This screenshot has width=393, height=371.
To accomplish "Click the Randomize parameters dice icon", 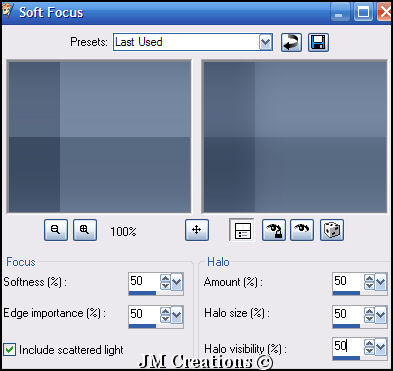I will click(x=332, y=230).
